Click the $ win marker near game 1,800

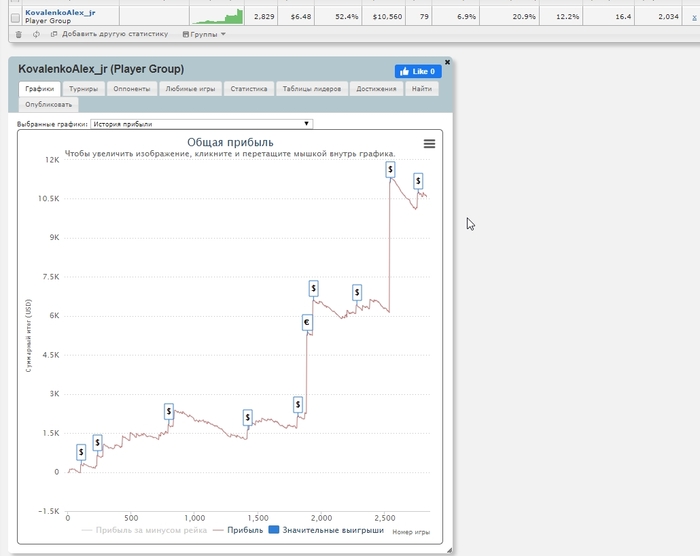[x=298, y=405]
